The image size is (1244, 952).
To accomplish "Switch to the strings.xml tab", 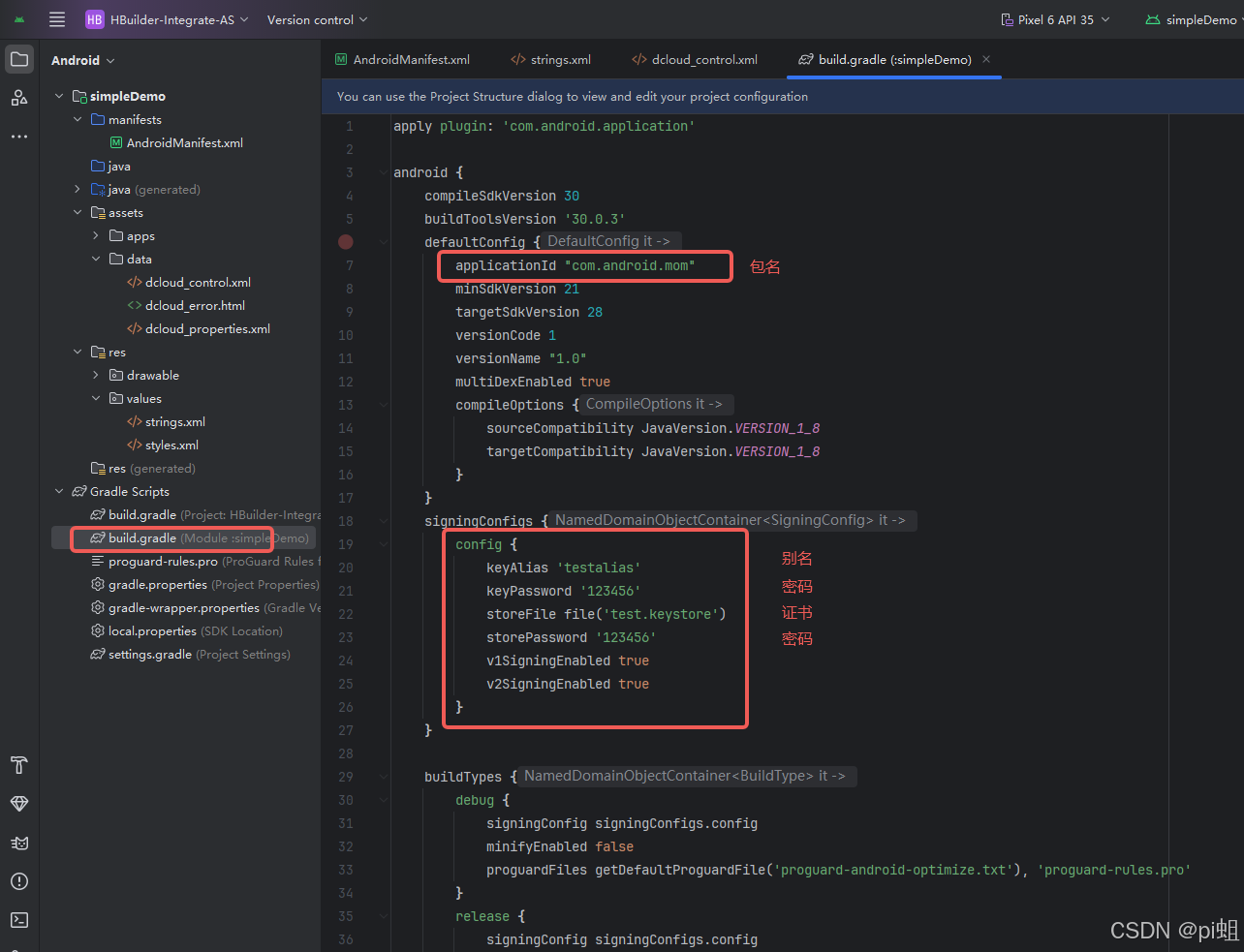I will [551, 59].
